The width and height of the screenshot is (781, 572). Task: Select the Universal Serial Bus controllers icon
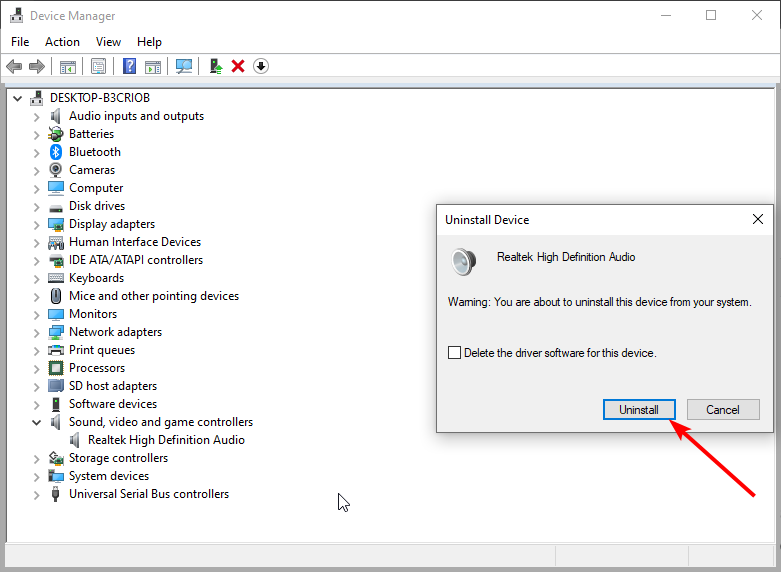(56, 494)
